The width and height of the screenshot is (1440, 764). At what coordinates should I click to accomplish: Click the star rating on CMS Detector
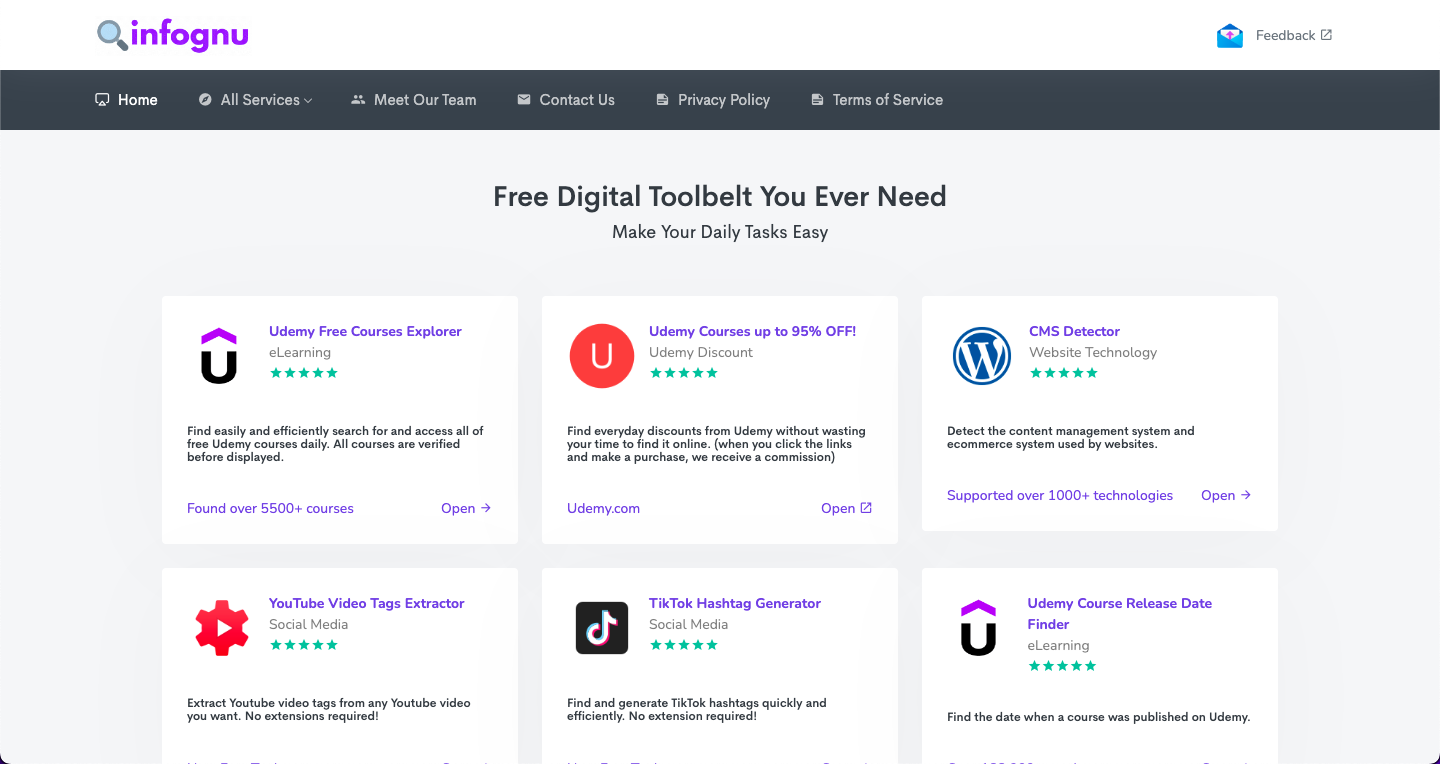point(1063,372)
